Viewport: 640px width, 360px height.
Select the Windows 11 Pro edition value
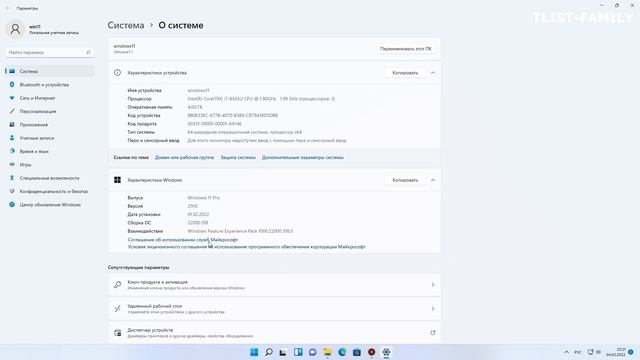204,198
